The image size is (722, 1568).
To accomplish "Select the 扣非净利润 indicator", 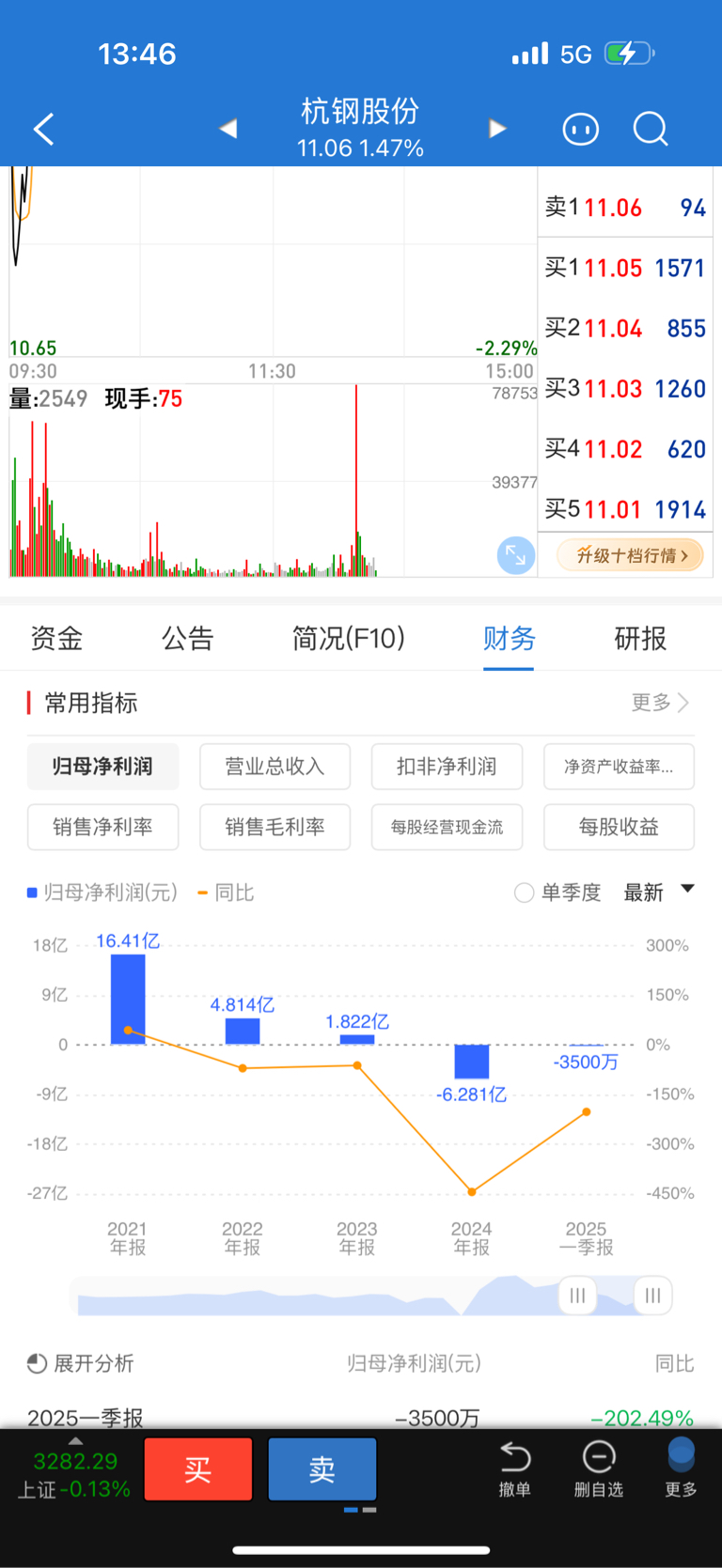I will (x=447, y=767).
